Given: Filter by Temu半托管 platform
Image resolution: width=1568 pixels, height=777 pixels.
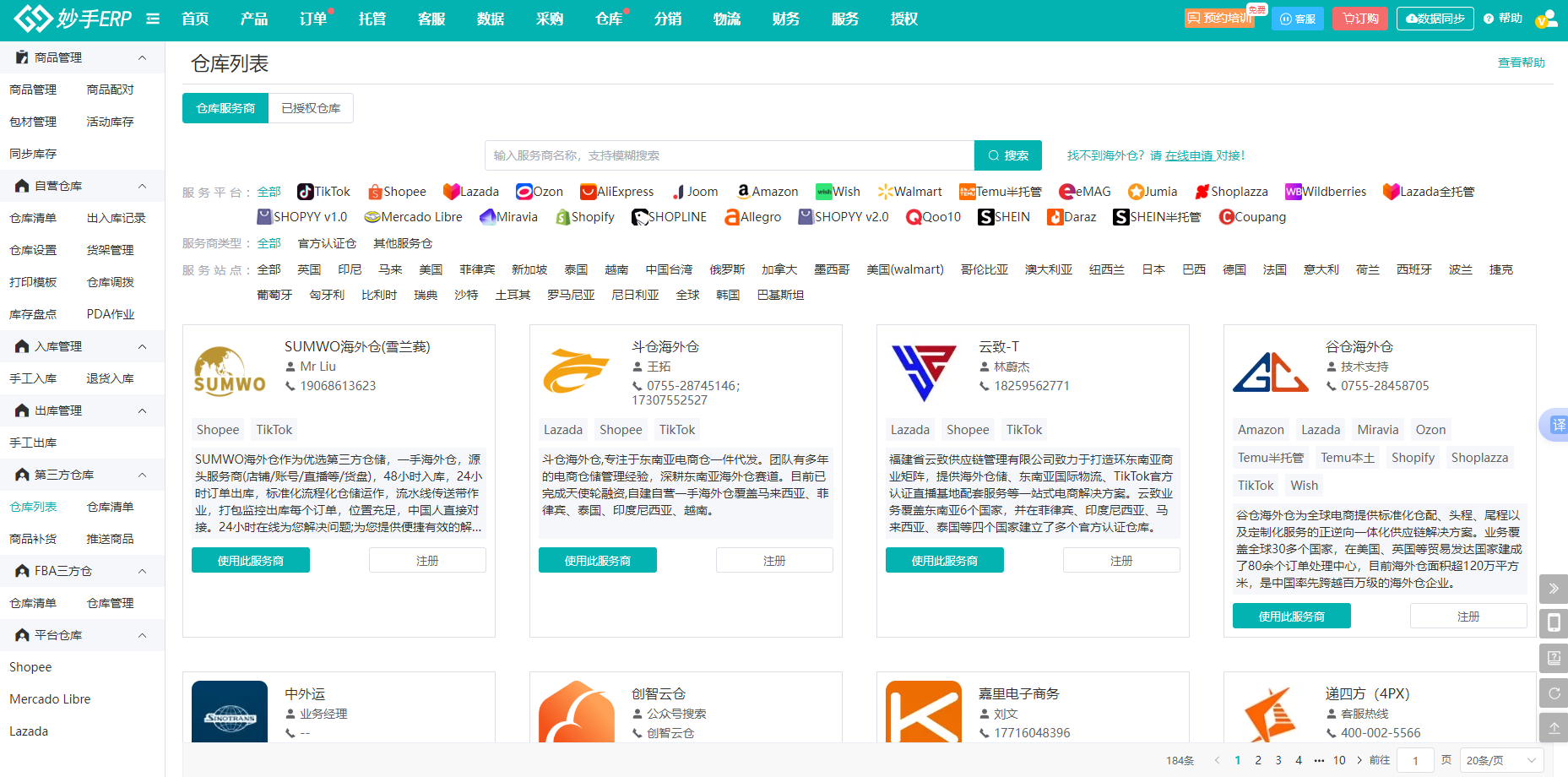Looking at the screenshot, I should pos(1001,192).
